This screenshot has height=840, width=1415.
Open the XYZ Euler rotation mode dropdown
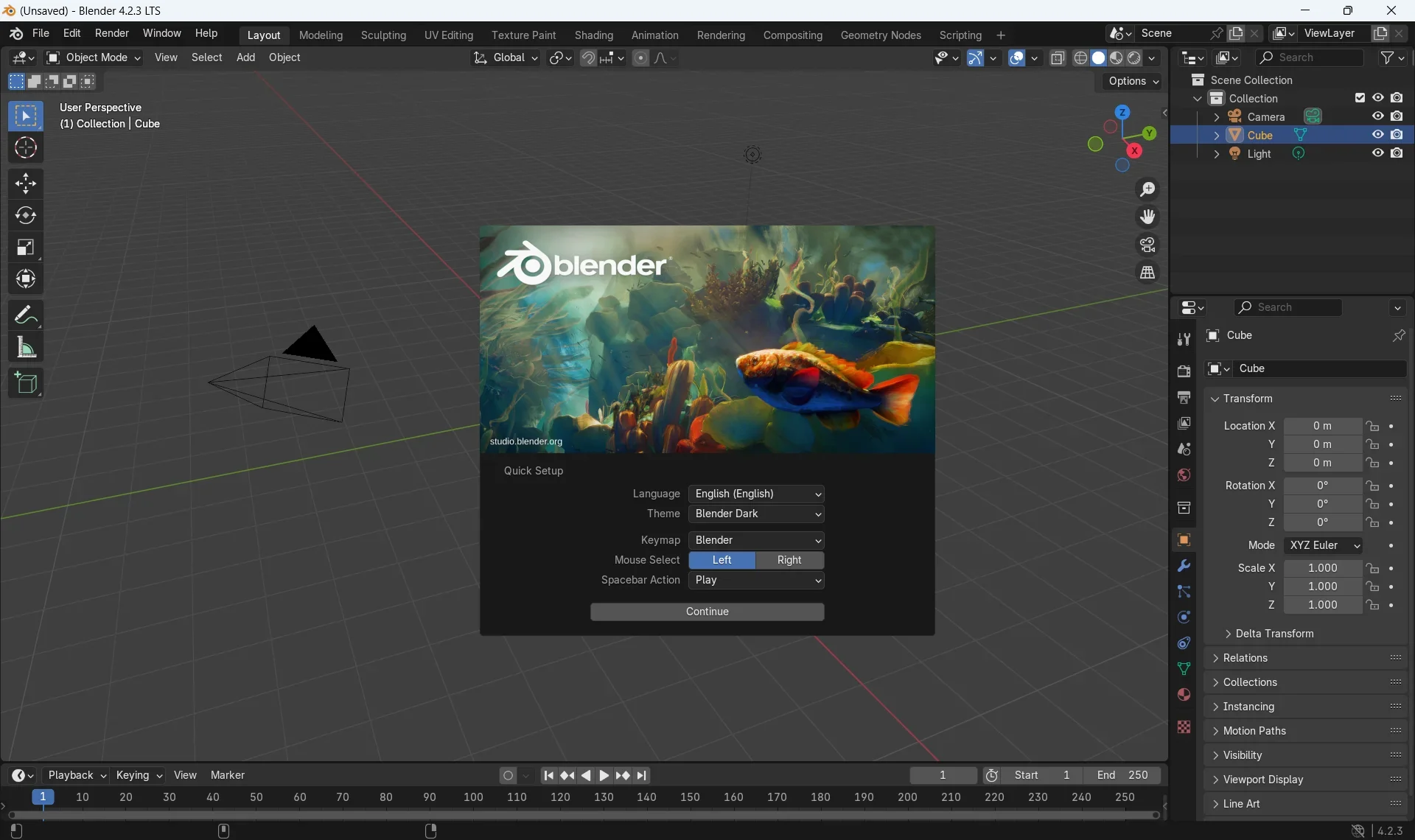pyautogui.click(x=1324, y=545)
